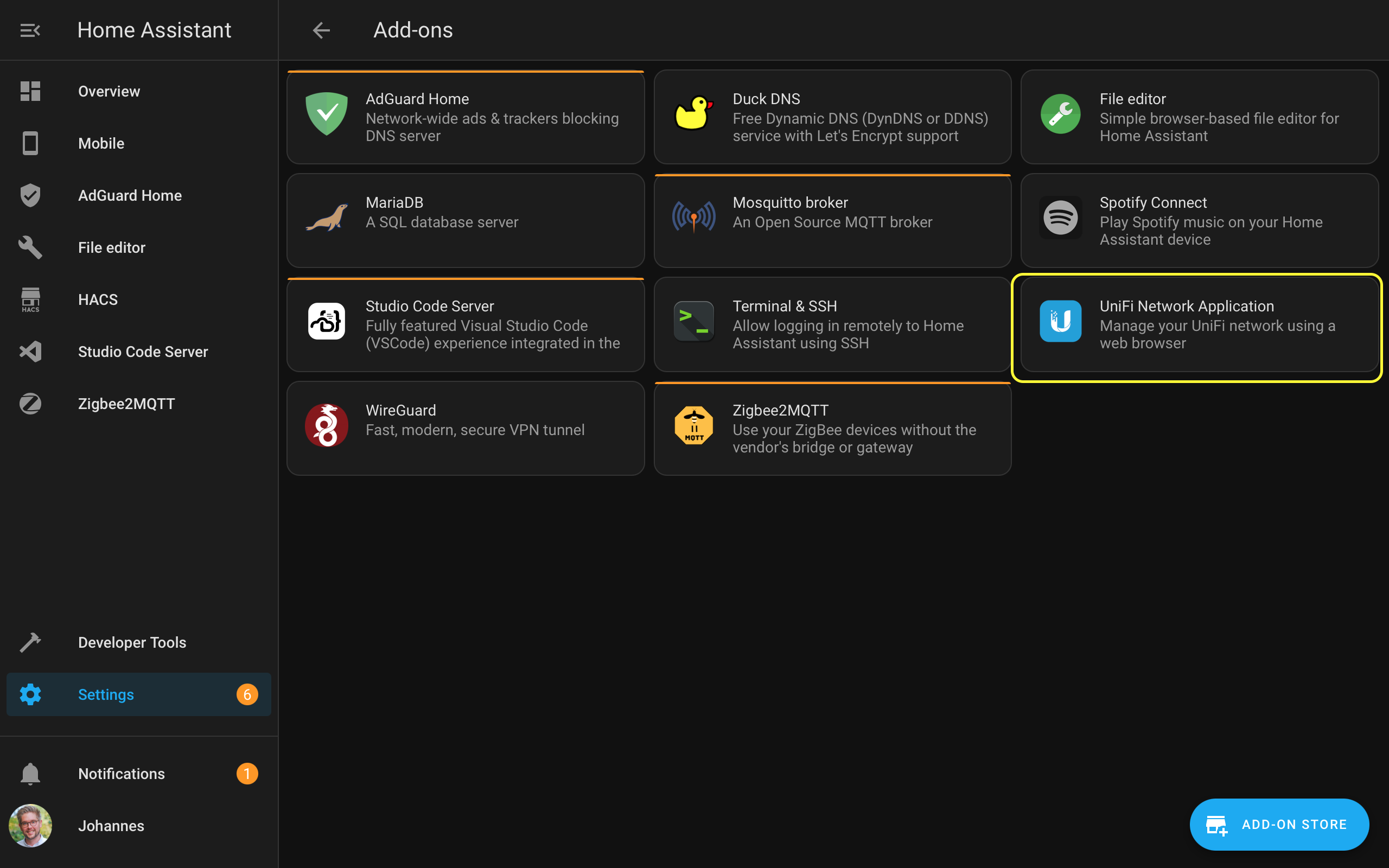Click the Zigbee2MQTT bee icon
Screen dimensions: 1389x868
pyautogui.click(x=693, y=425)
